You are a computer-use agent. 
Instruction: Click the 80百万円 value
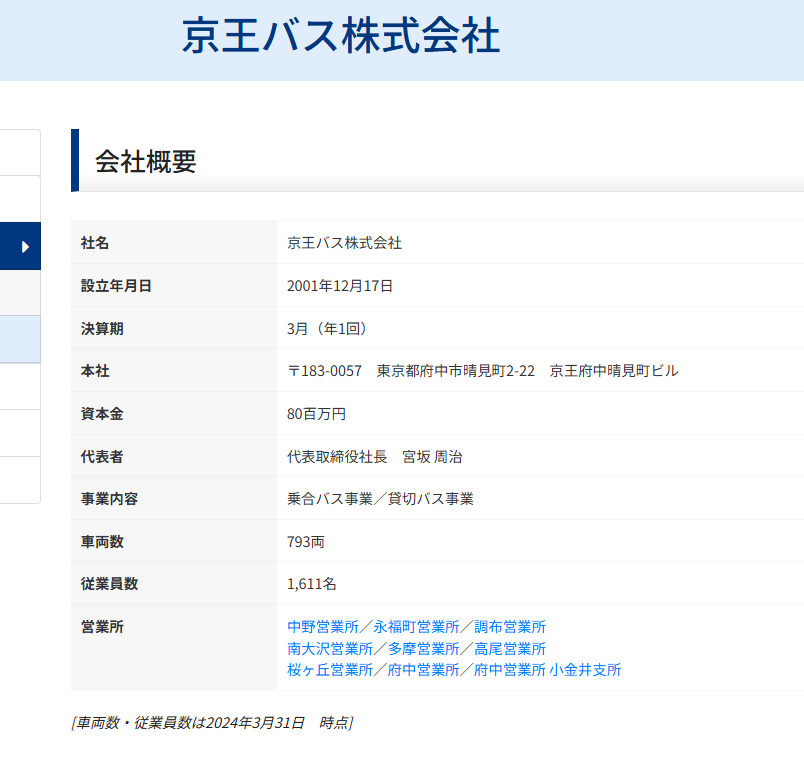[316, 413]
